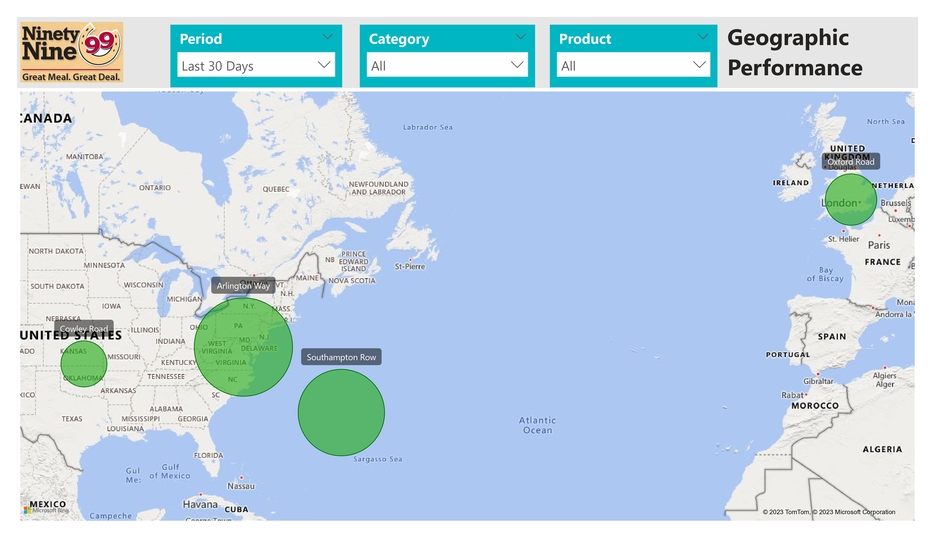Open the Last 30 Days period dropdown

pos(256,66)
